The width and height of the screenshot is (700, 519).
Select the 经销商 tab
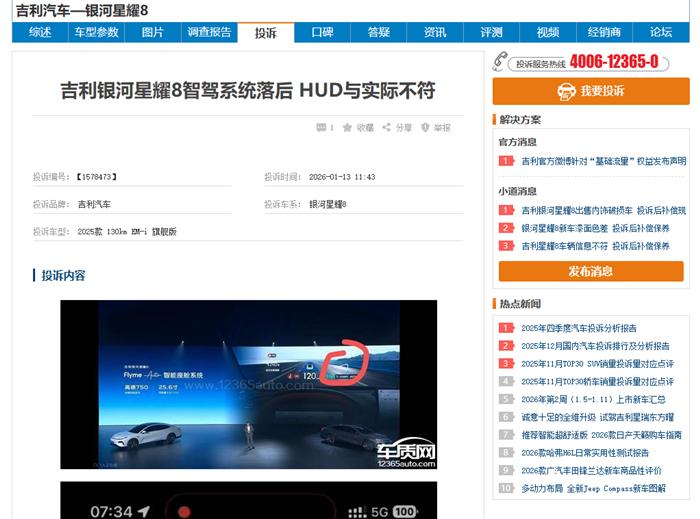604,32
